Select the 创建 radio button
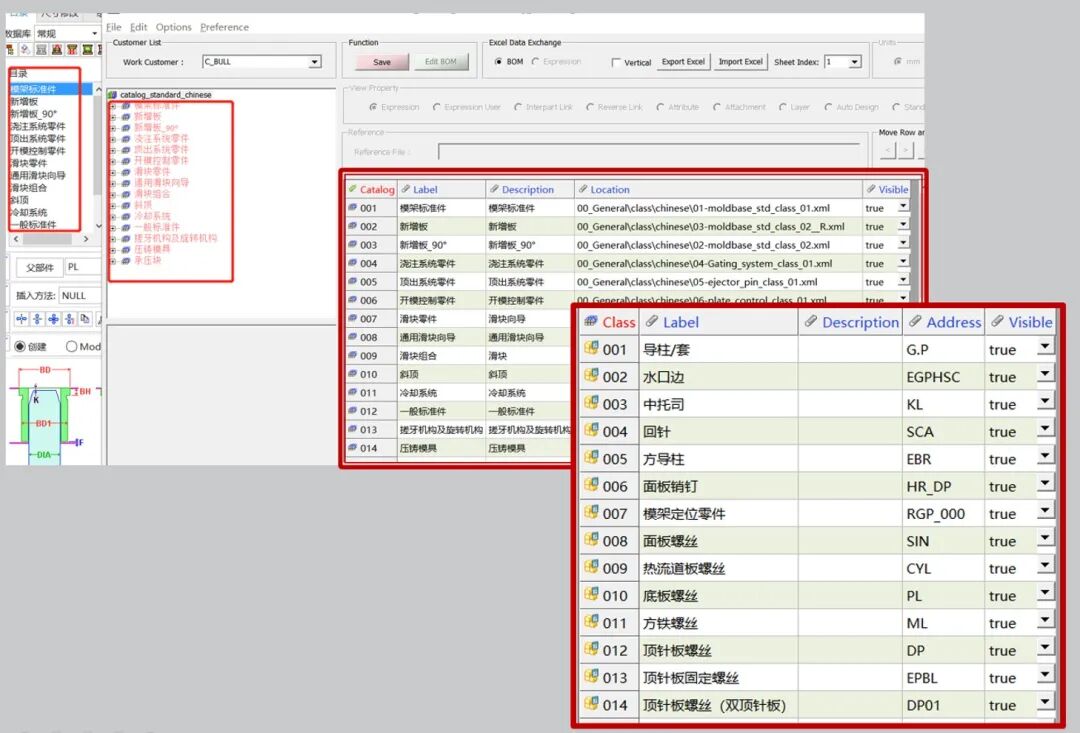 click(x=20, y=347)
